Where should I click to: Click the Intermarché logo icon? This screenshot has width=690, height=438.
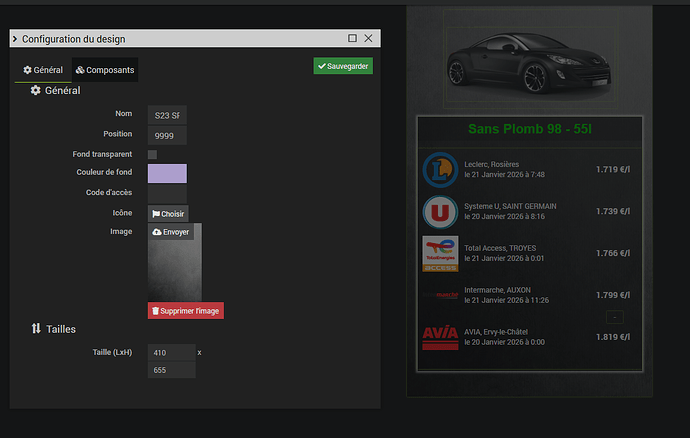pyautogui.click(x=440, y=295)
